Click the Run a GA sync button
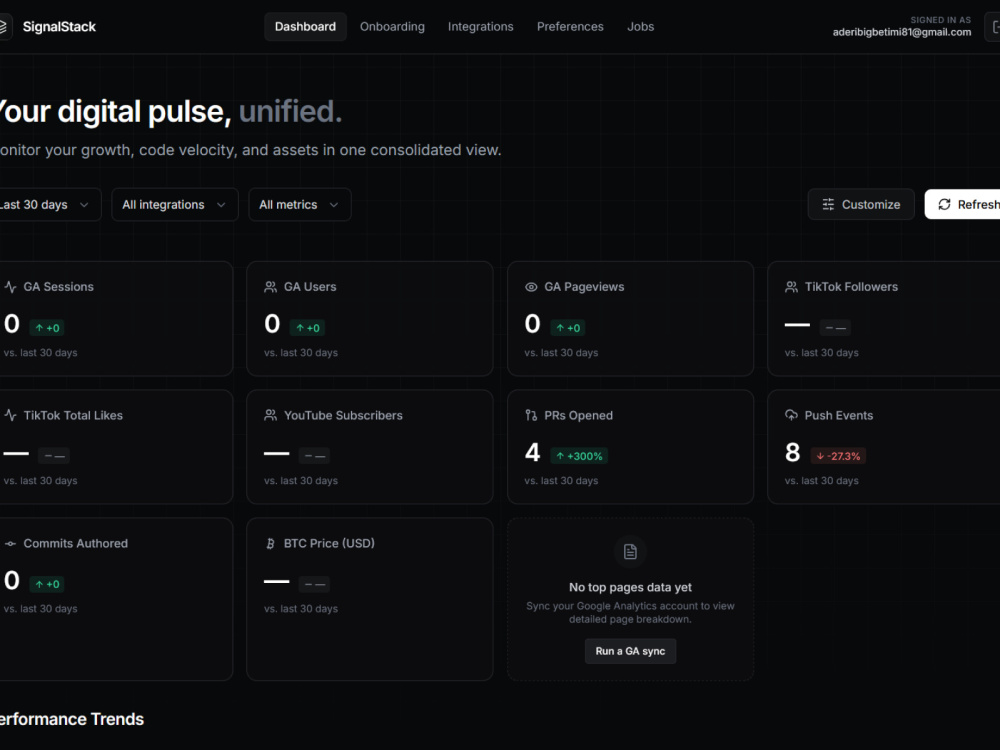Screen dimensions: 1000x750 pos(630,651)
